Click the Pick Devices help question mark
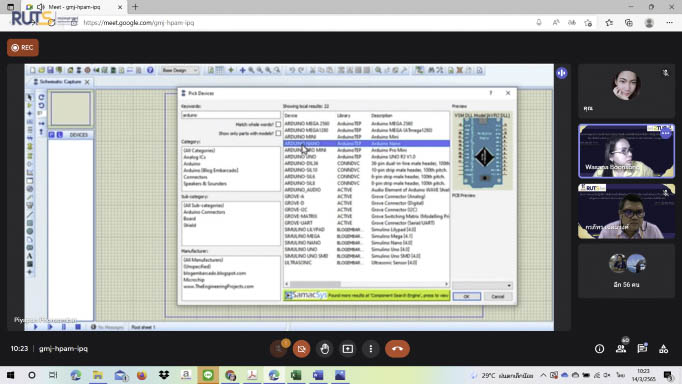Viewport: 682px width, 384px height. (x=491, y=93)
